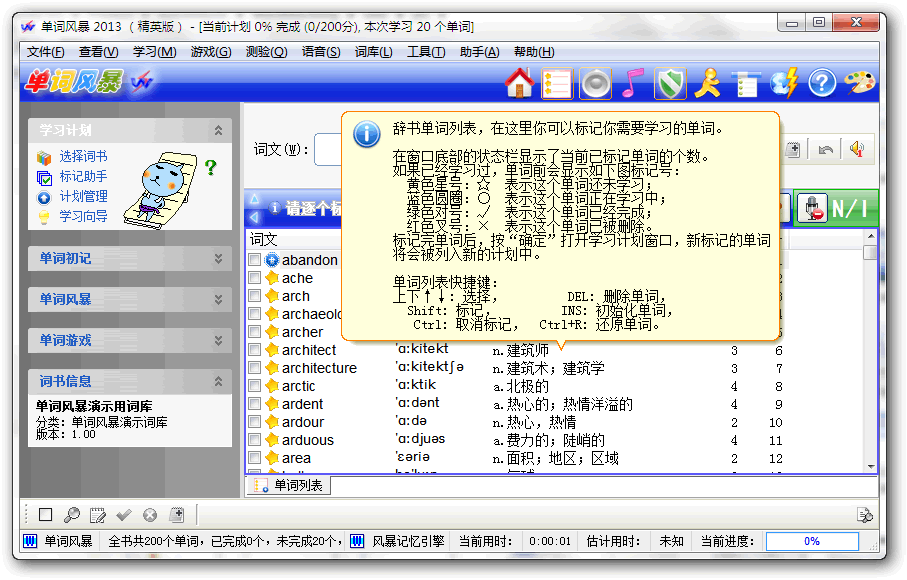
Task: Click the globe with lightning bolt icon
Action: point(785,83)
